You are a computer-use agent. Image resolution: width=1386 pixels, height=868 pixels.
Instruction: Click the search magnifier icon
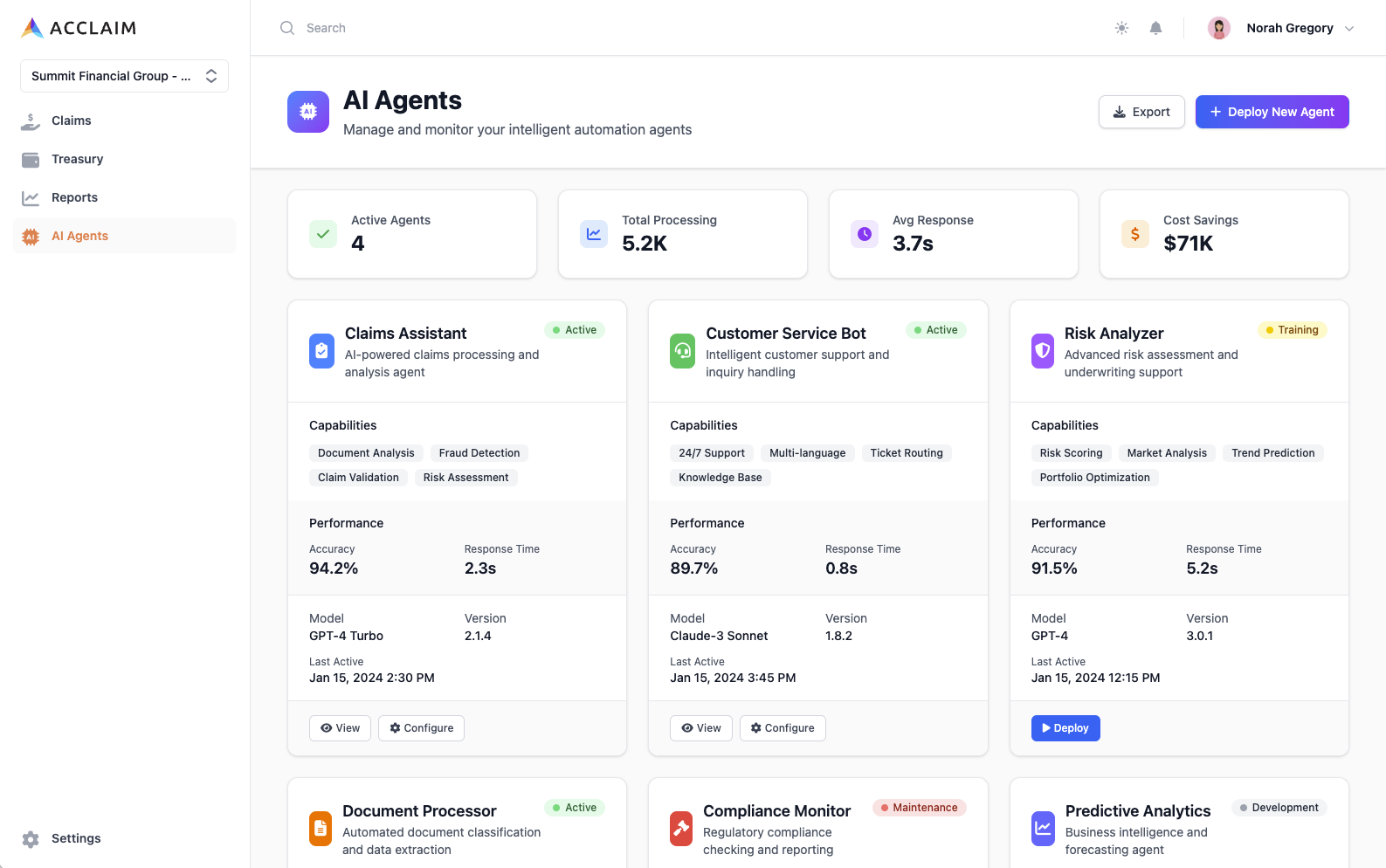point(287,28)
